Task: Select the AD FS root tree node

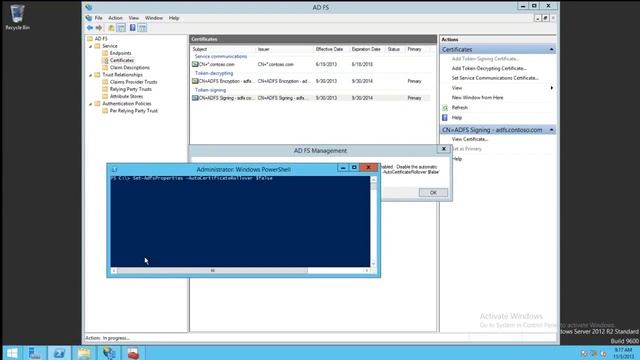Action: (x=101, y=39)
